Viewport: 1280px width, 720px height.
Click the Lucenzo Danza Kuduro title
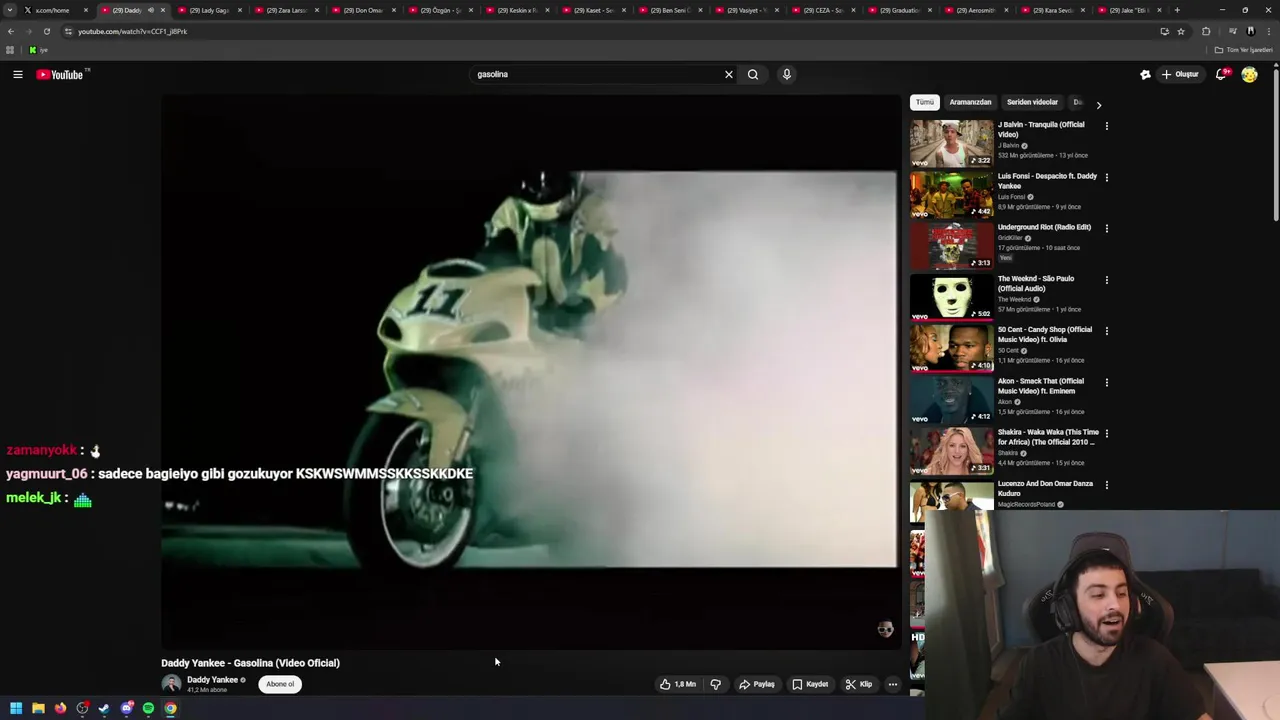1045,488
